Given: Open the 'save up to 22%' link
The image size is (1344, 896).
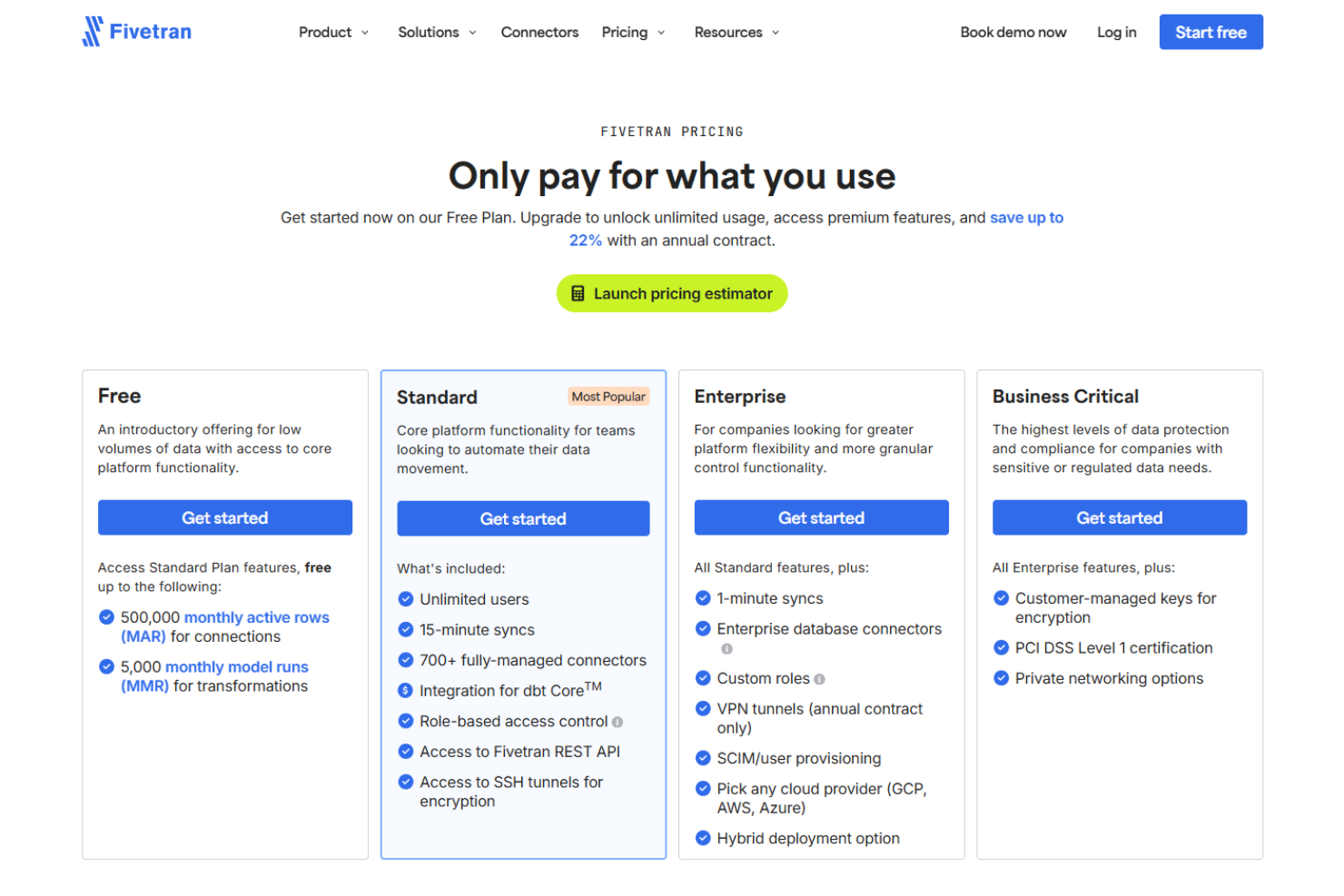Looking at the screenshot, I should (1026, 218).
